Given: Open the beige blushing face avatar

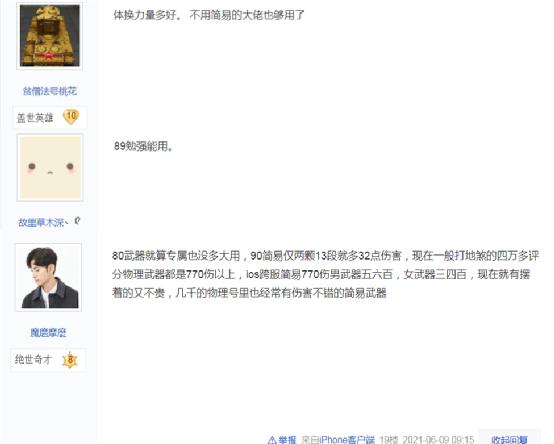Looking at the screenshot, I should pos(50,167).
